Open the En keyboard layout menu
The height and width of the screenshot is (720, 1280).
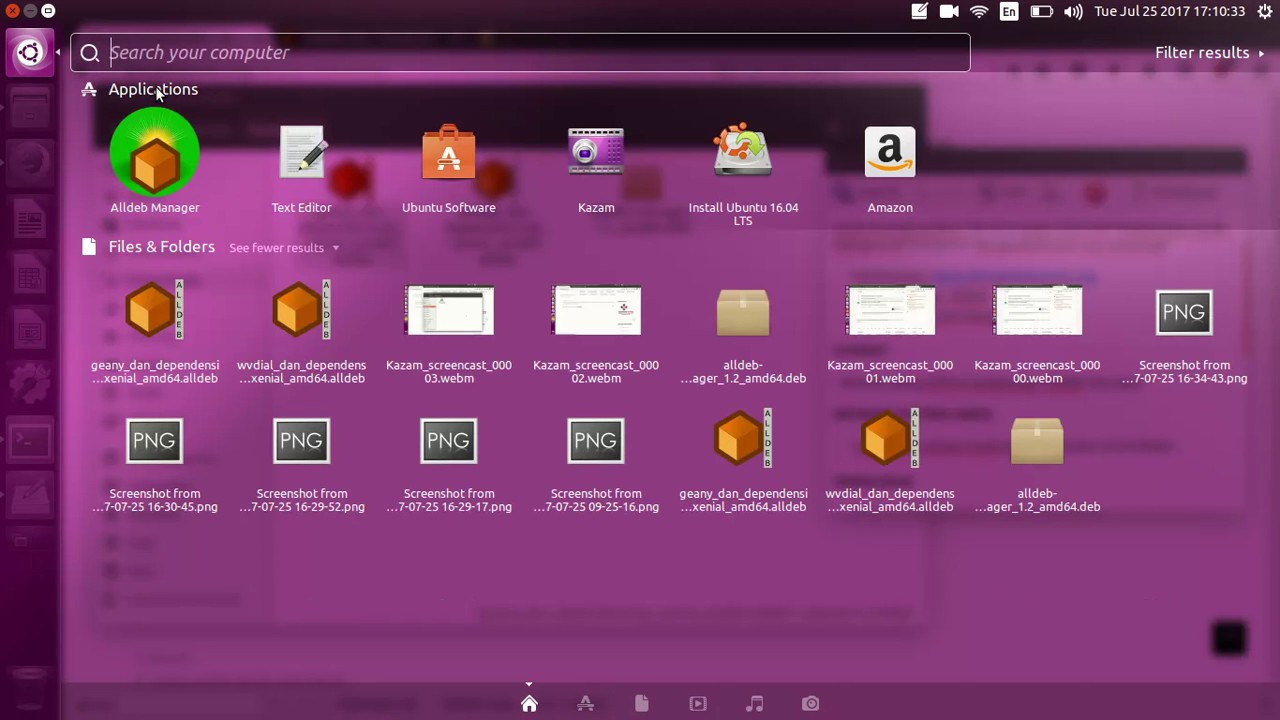tap(1009, 12)
